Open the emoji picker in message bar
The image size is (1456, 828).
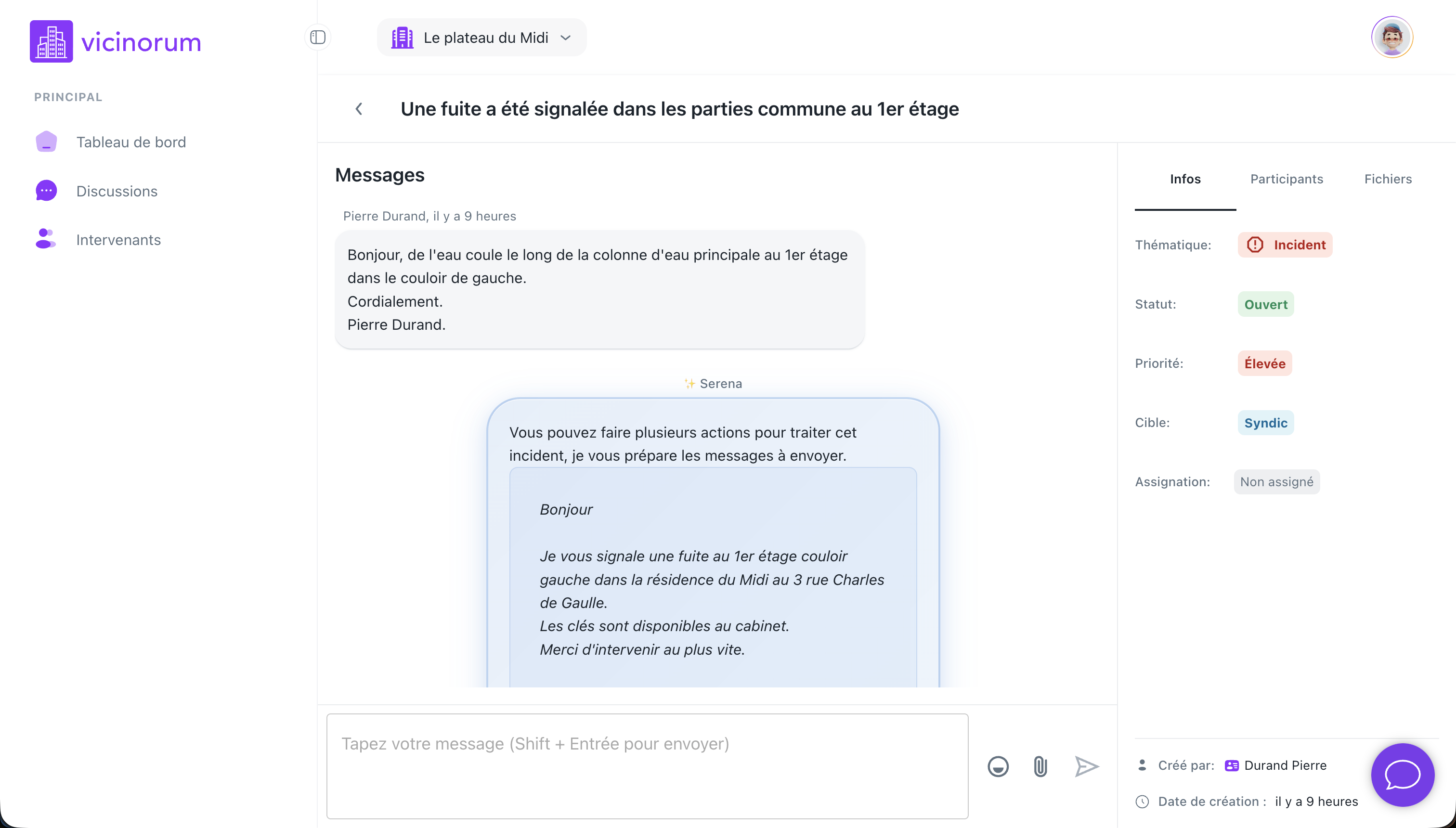(998, 766)
